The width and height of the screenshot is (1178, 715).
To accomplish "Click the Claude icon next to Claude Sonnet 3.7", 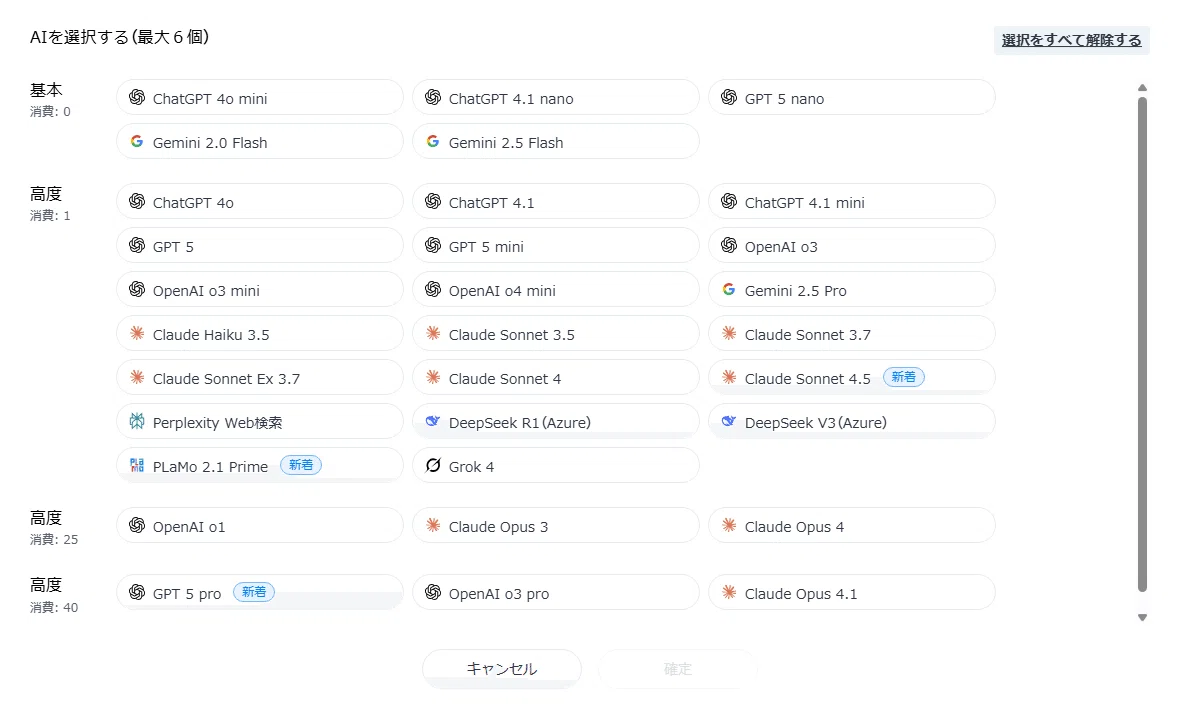I will coord(729,333).
